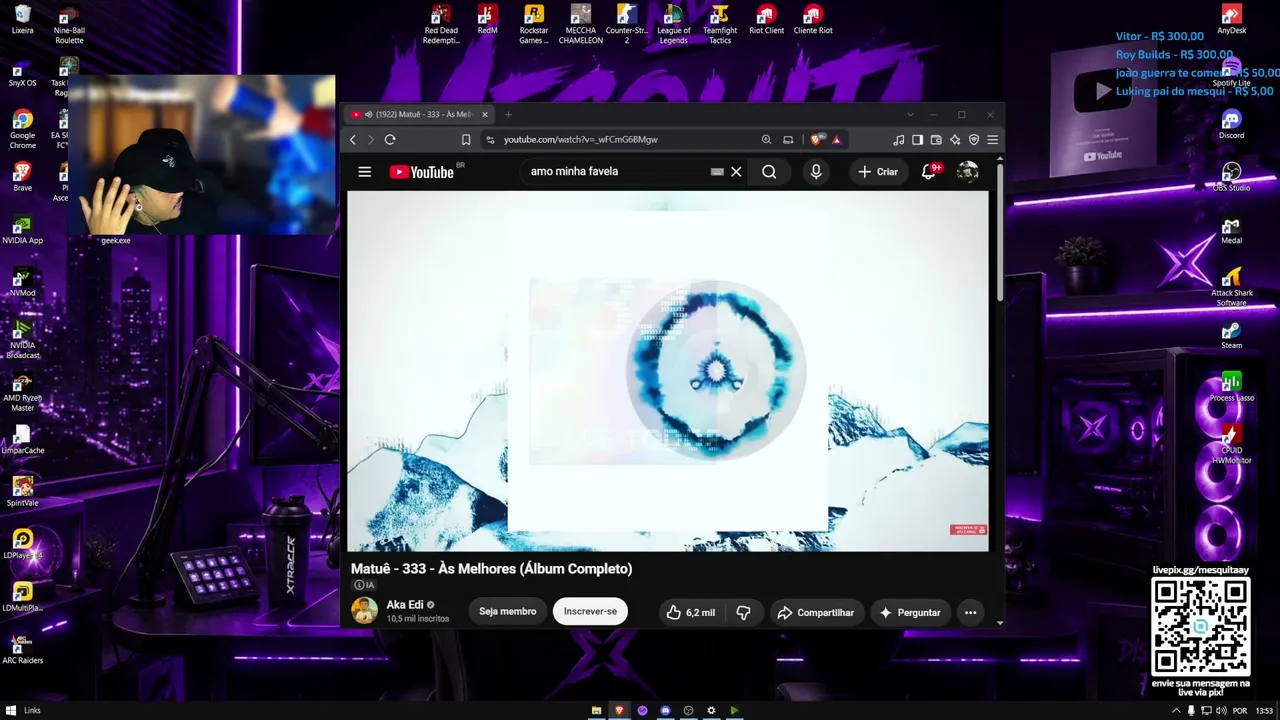Open the Lixeira recycle bin
This screenshot has height=720, width=1280.
coord(22,20)
